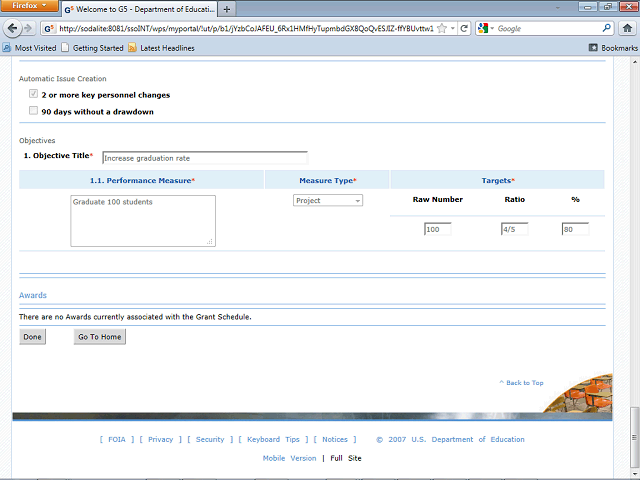Click the Performance Measure textarea resize grip
640x480 pixels.
click(210, 242)
